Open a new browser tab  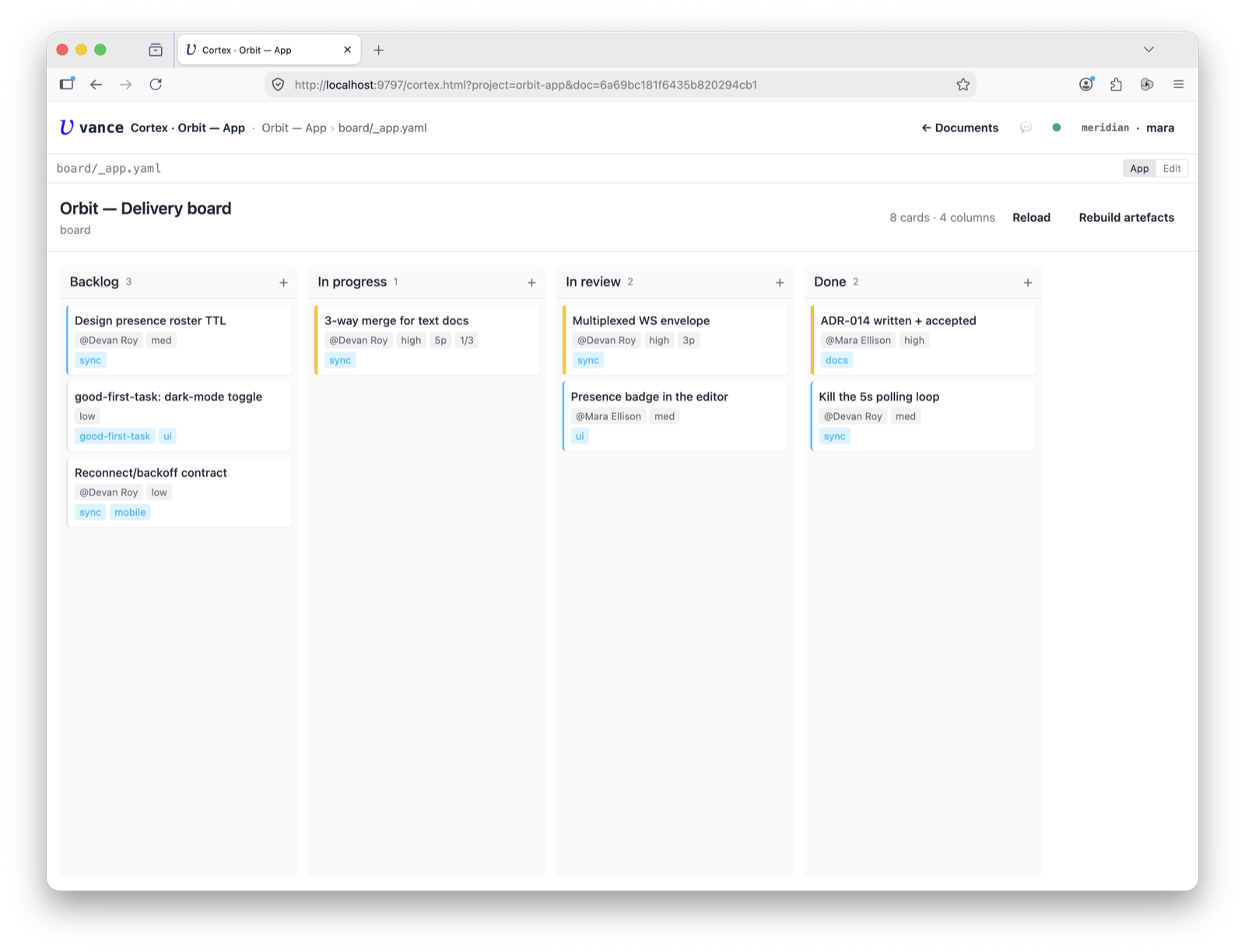click(x=379, y=50)
